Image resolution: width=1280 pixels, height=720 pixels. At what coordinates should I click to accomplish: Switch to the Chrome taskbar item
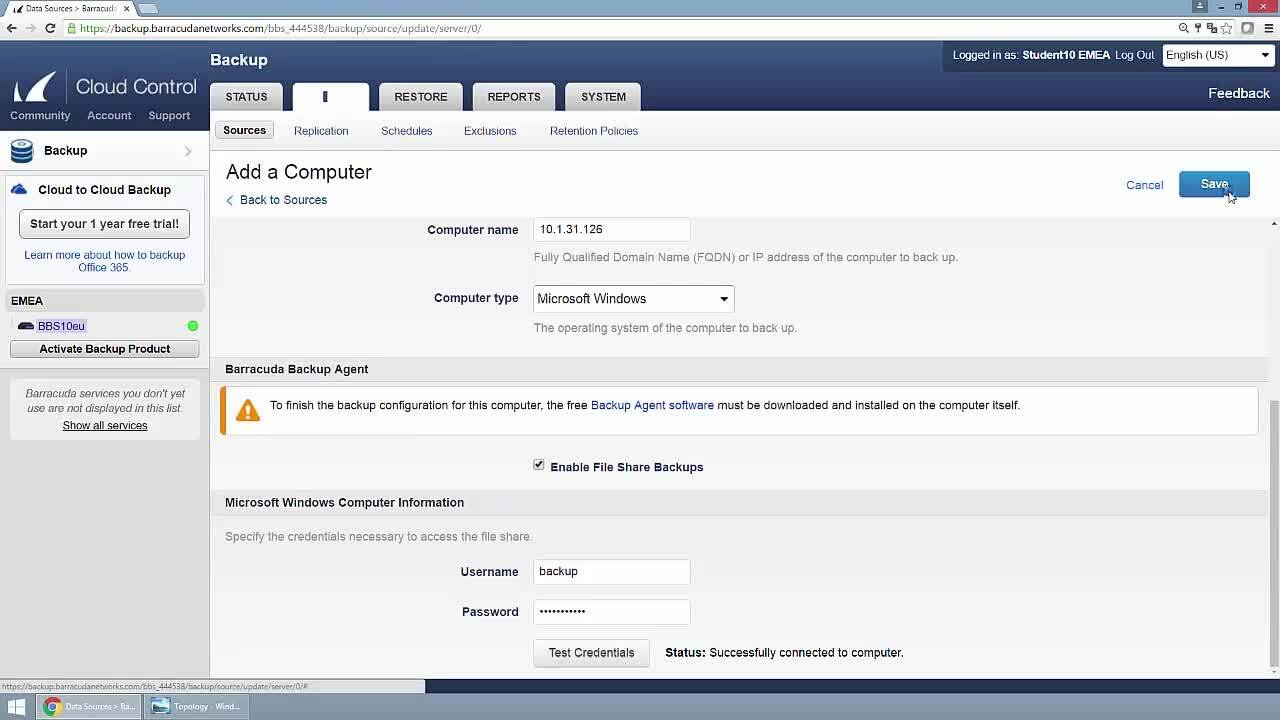90,706
